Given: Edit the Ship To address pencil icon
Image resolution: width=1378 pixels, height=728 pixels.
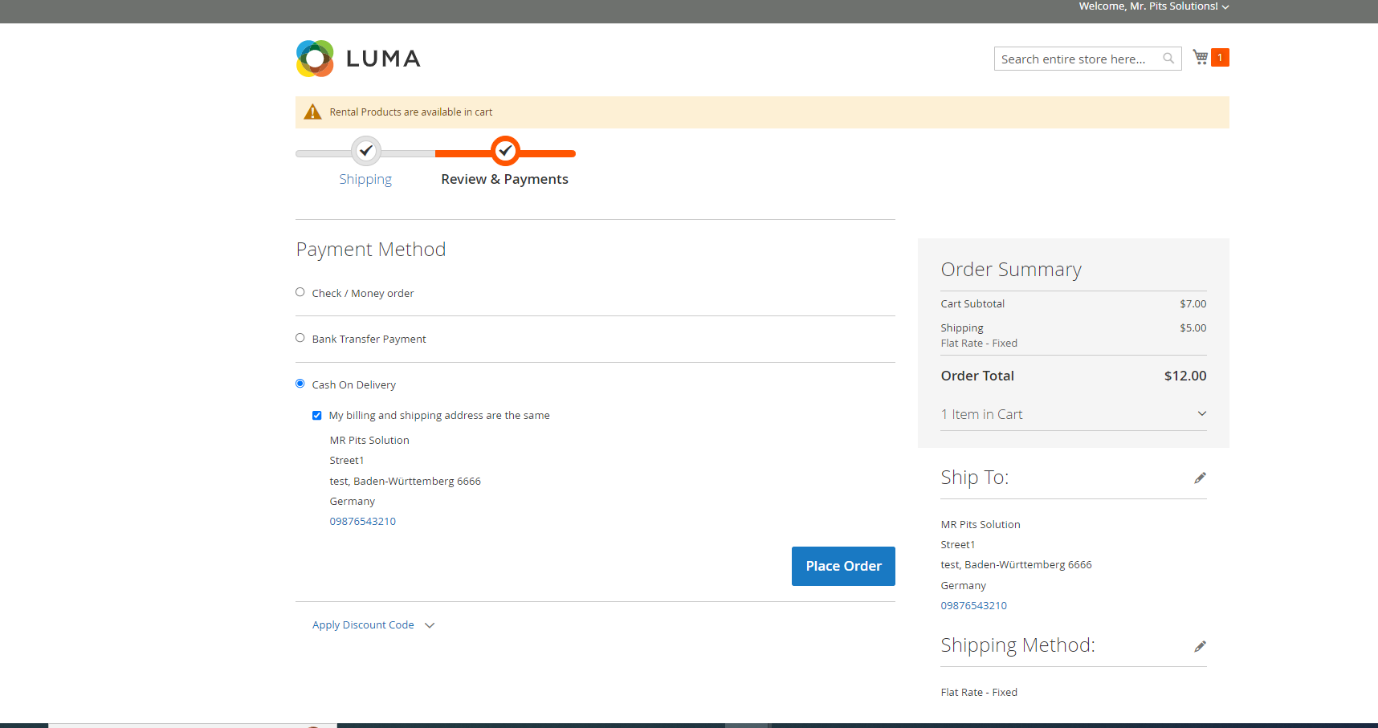Looking at the screenshot, I should (1200, 478).
